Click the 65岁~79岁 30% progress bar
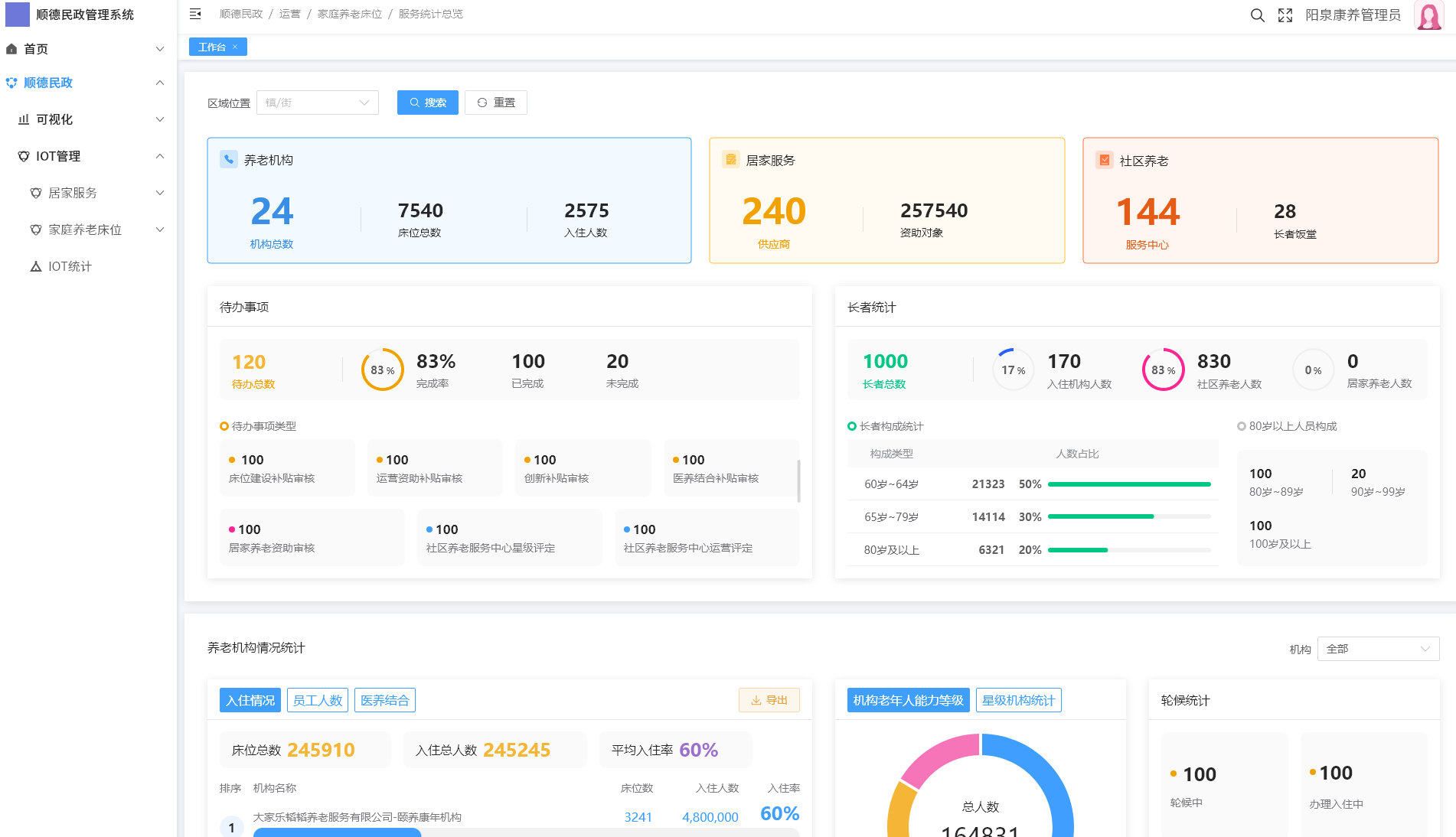This screenshot has height=837, width=1456. [1129, 516]
